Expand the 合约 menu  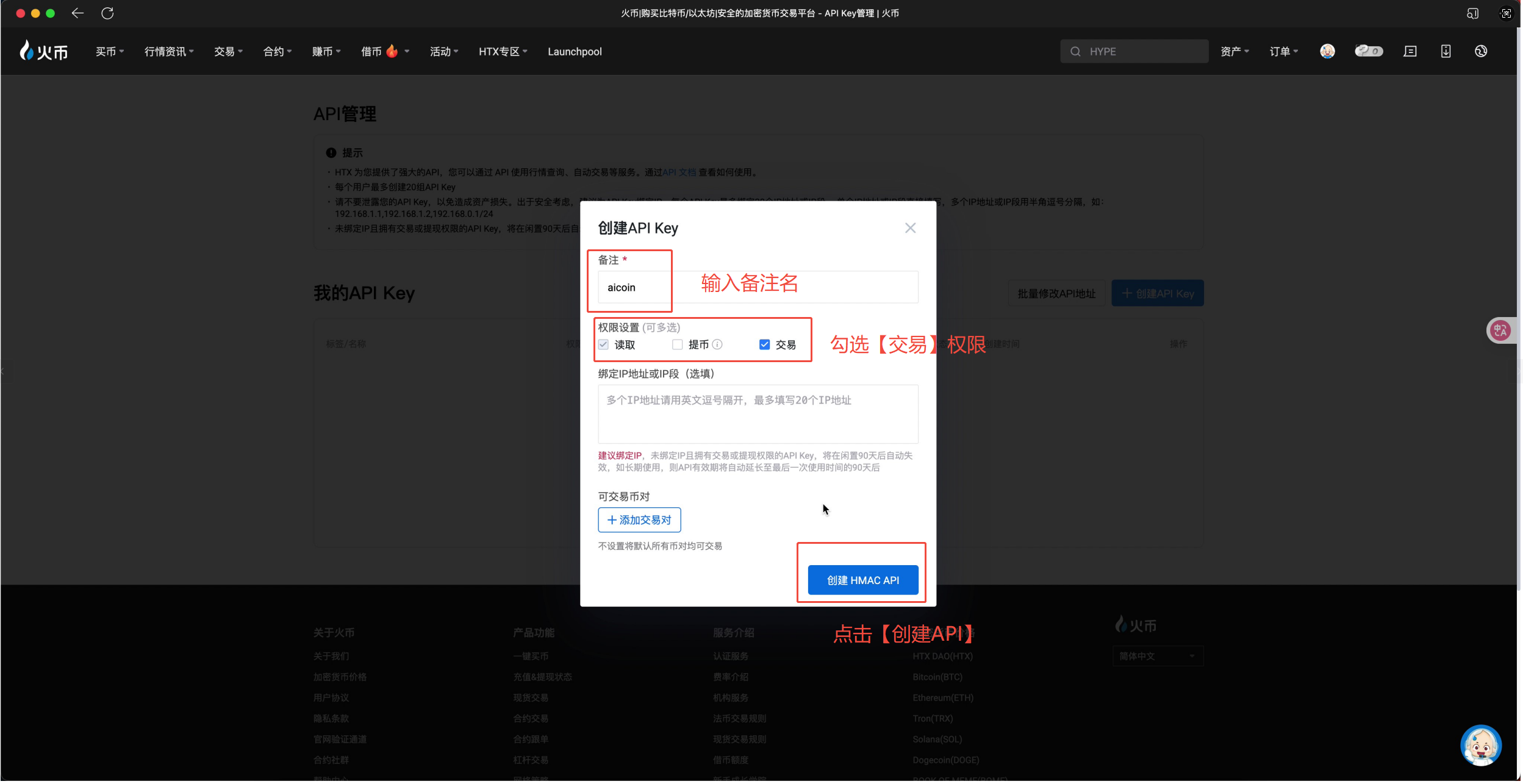(x=278, y=51)
